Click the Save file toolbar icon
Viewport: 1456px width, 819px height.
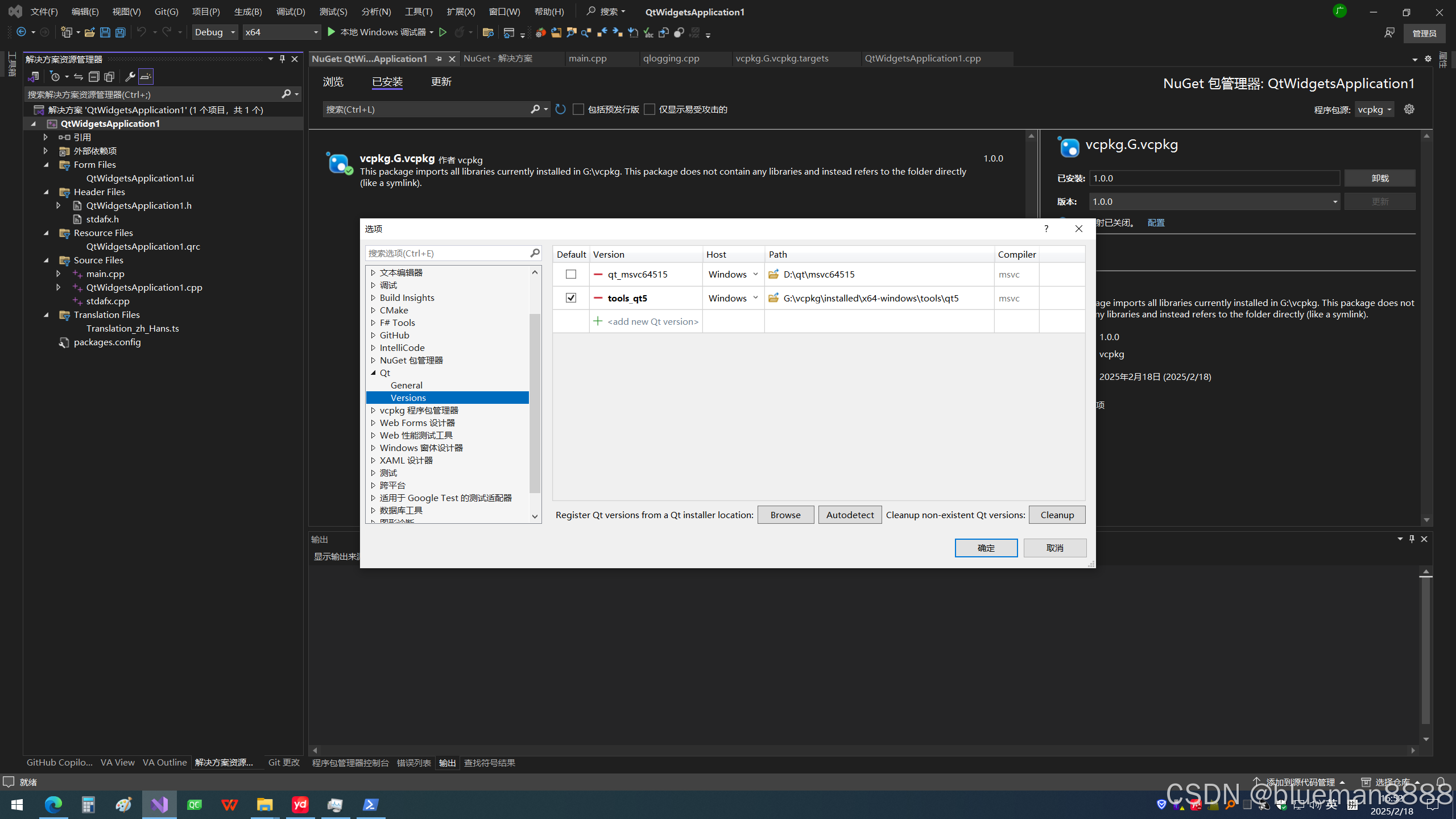point(105,32)
